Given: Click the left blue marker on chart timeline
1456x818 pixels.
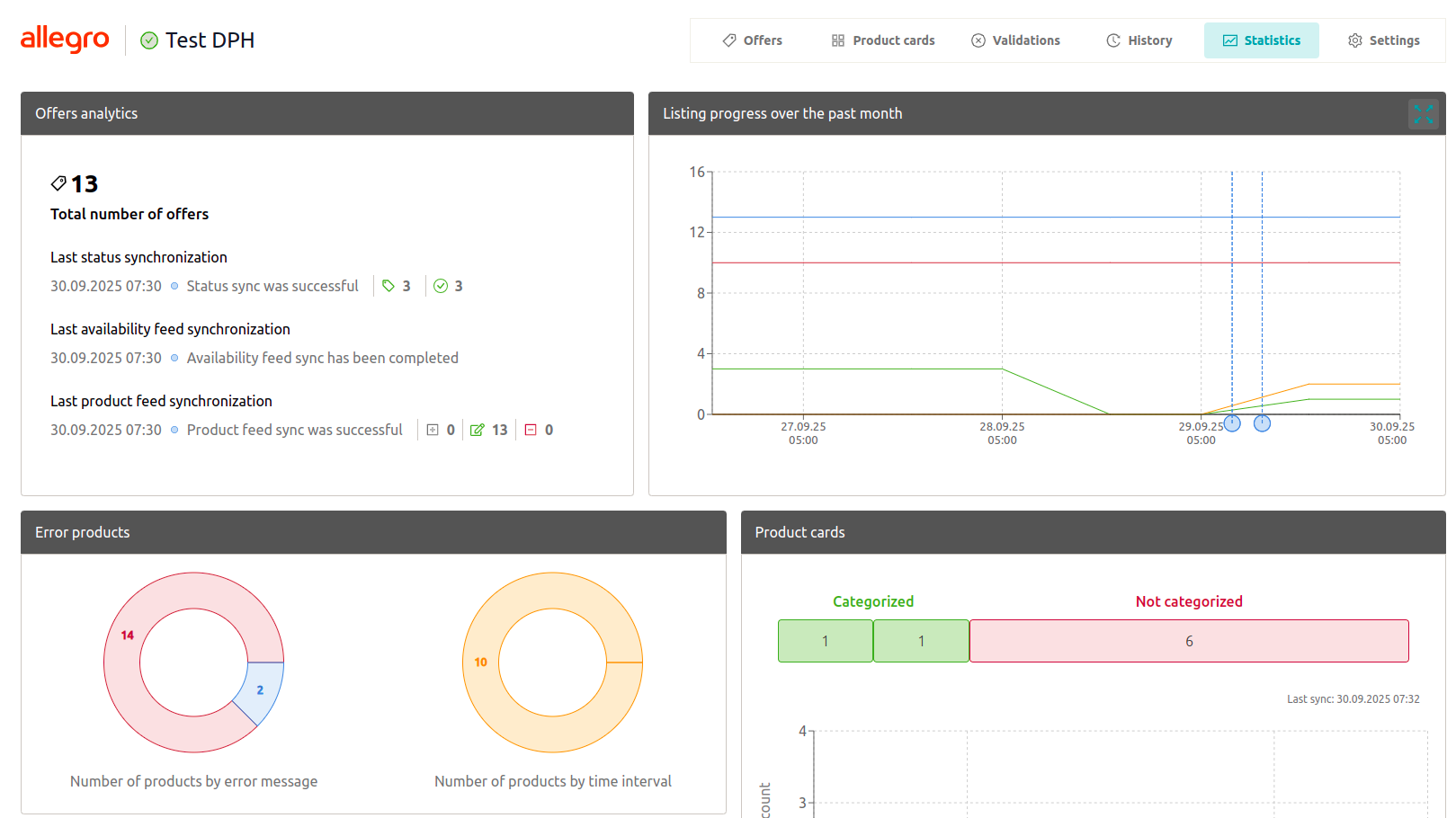Looking at the screenshot, I should (x=1232, y=423).
